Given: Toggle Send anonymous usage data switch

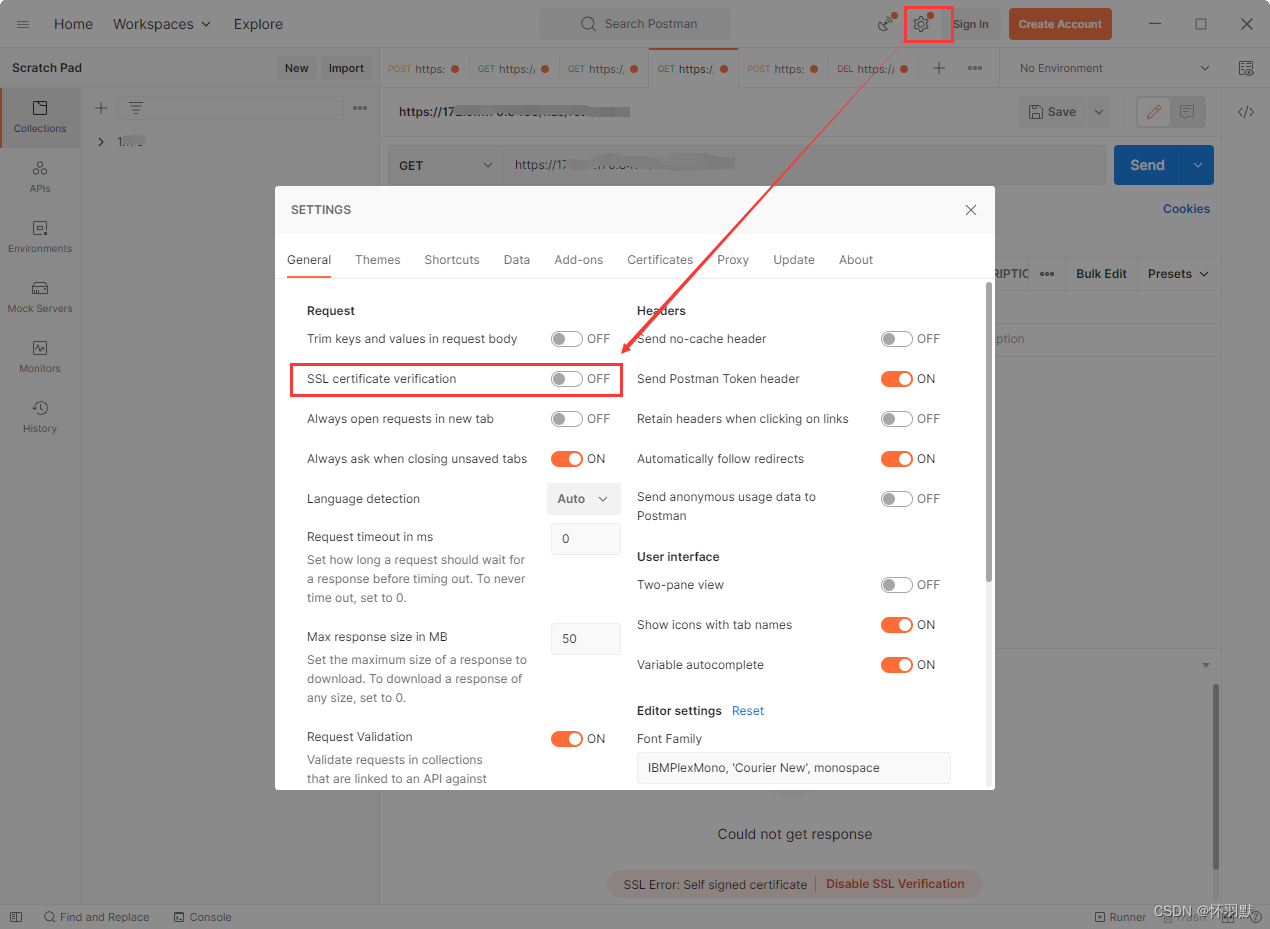Looking at the screenshot, I should tap(896, 499).
